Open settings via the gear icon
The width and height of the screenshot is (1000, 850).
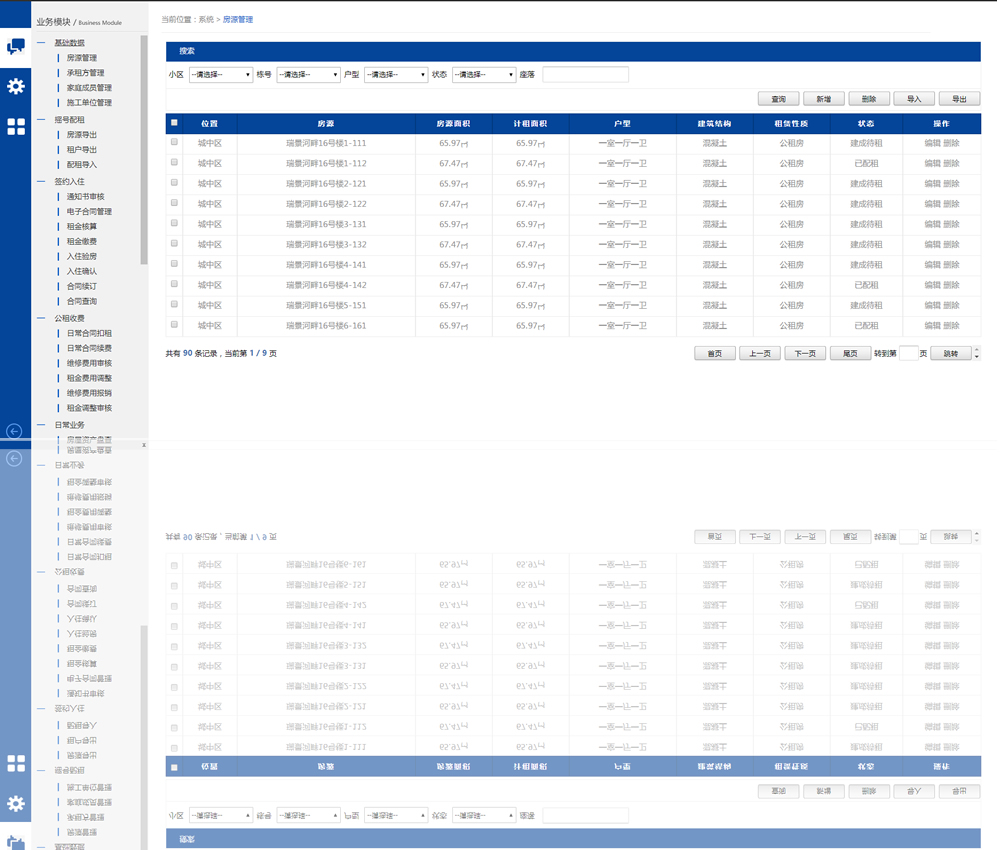pos(15,86)
